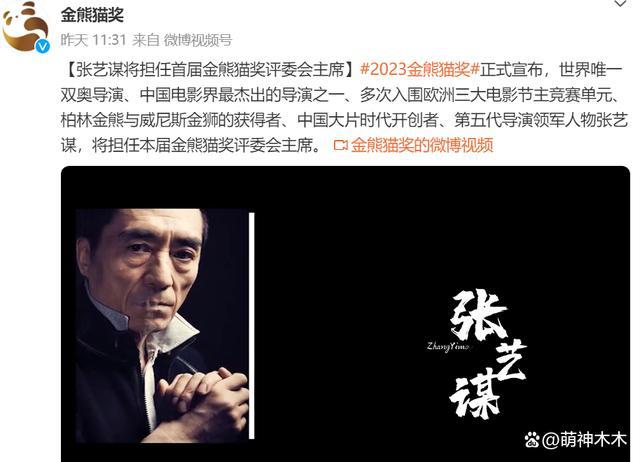
Task: Expand the post options chevron
Action: tap(620, 4)
